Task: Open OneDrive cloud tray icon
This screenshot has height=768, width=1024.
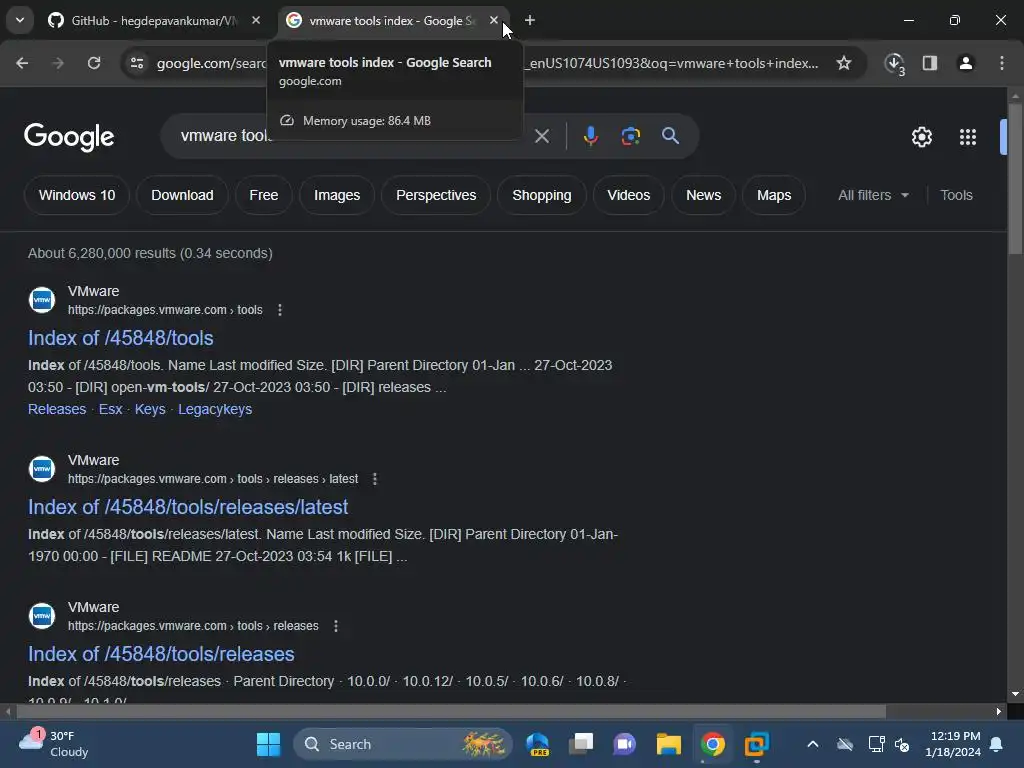Action: point(845,744)
